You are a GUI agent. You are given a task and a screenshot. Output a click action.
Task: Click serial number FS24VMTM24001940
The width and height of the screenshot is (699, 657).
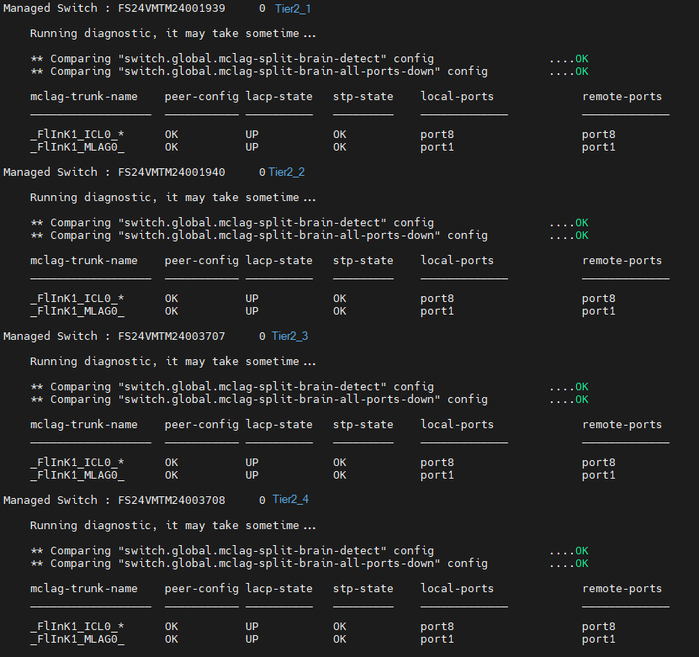pyautogui.click(x=172, y=172)
